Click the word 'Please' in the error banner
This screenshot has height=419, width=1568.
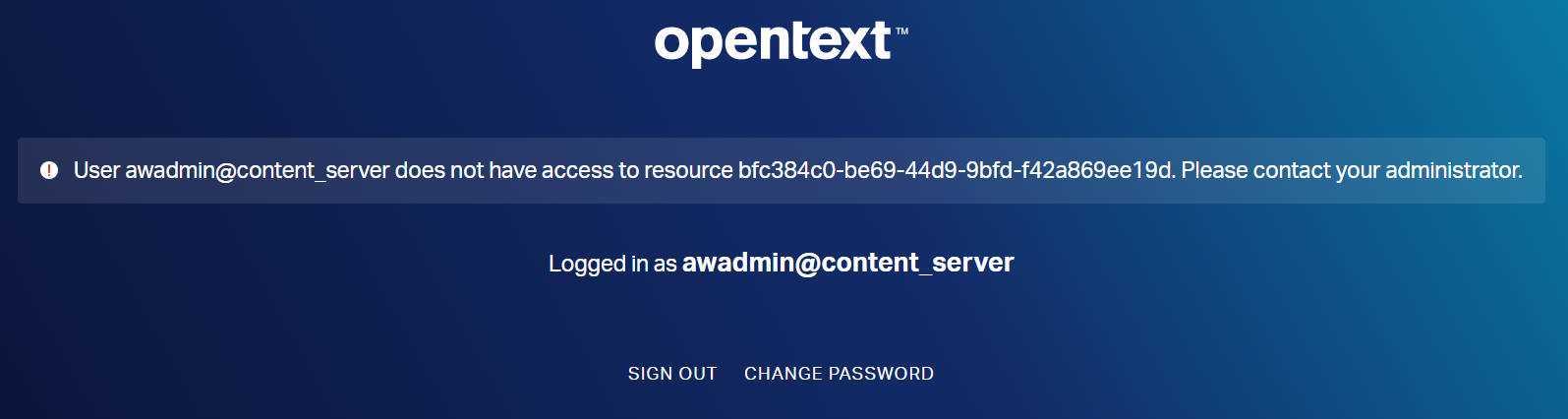point(1214,170)
